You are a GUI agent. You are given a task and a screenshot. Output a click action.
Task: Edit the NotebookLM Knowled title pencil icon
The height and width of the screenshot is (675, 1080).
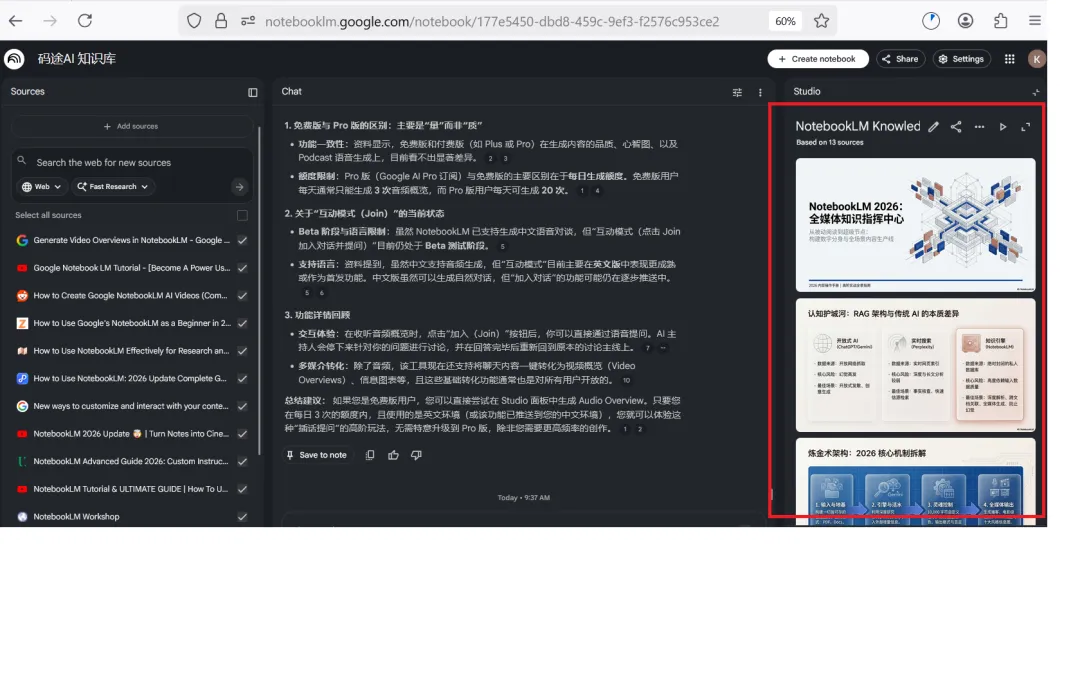[x=933, y=127]
